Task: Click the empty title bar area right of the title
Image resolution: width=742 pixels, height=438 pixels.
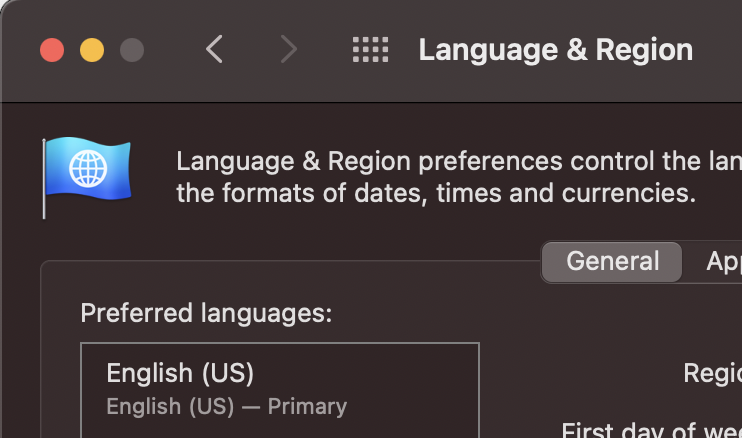Action: coord(718,49)
